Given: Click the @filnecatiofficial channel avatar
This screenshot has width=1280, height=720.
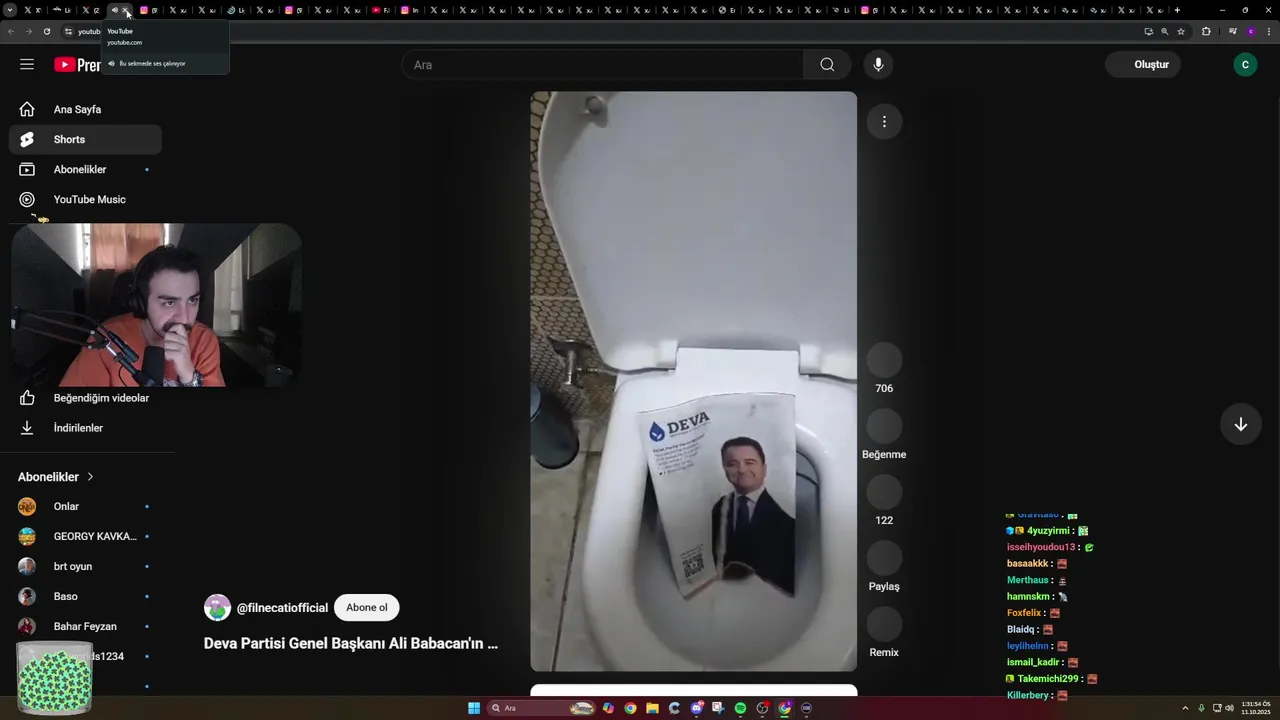Looking at the screenshot, I should 217,607.
